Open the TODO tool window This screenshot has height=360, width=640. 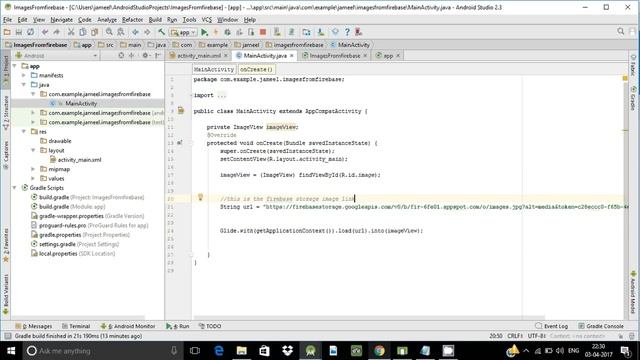coord(210,326)
